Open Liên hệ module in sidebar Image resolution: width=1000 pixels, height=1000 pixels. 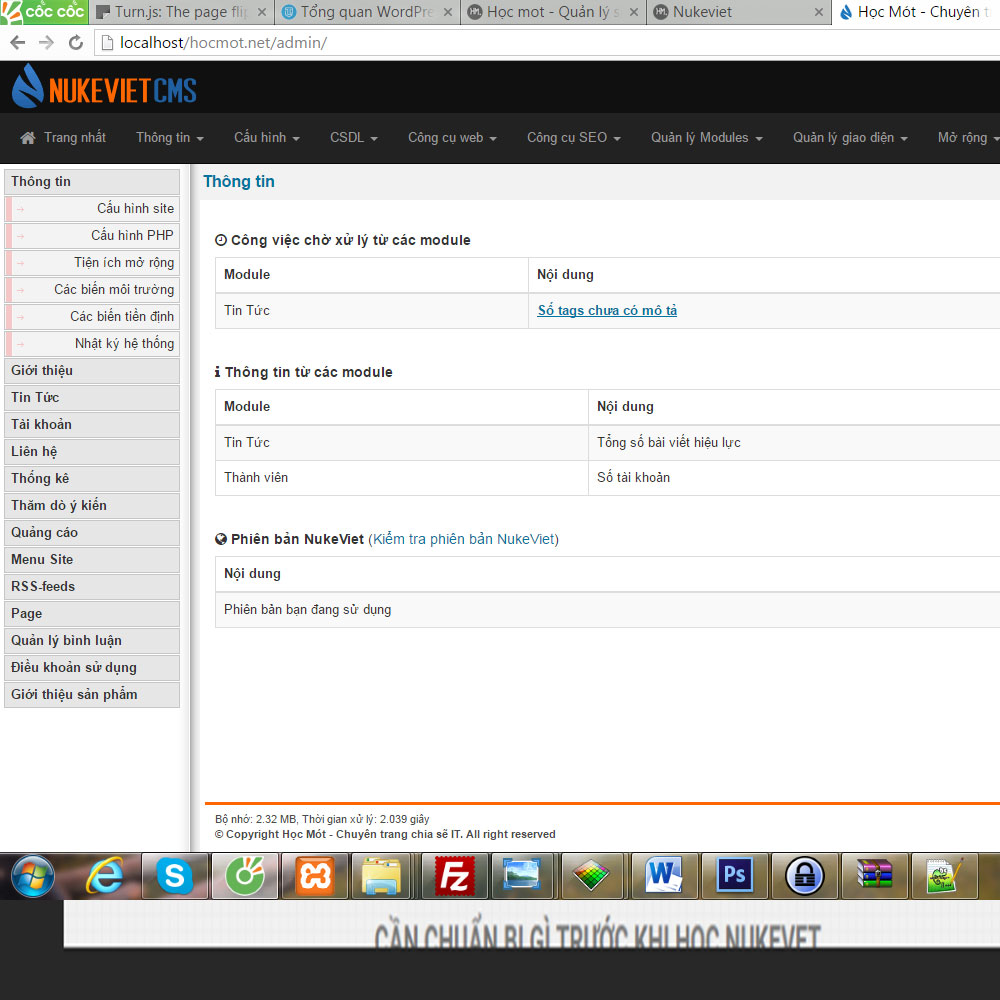pyautogui.click(x=92, y=452)
